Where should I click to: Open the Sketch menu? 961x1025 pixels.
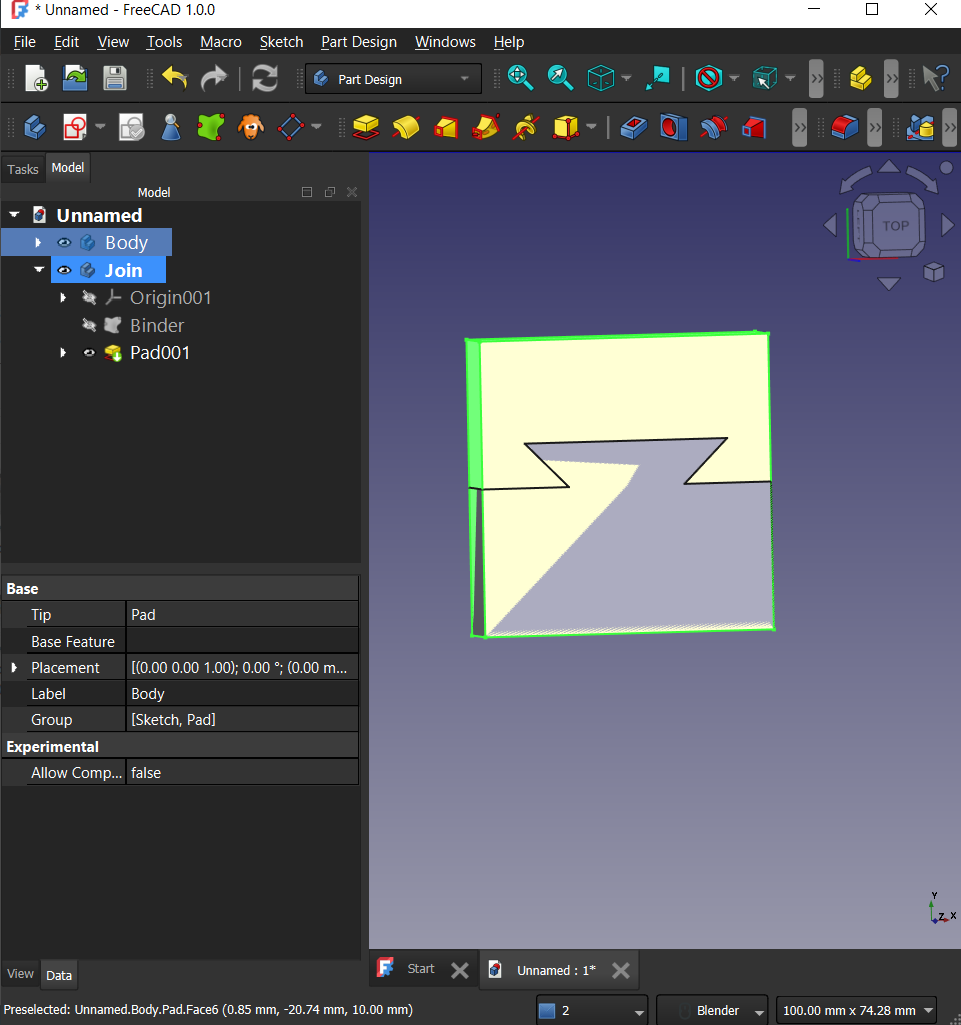(x=281, y=42)
